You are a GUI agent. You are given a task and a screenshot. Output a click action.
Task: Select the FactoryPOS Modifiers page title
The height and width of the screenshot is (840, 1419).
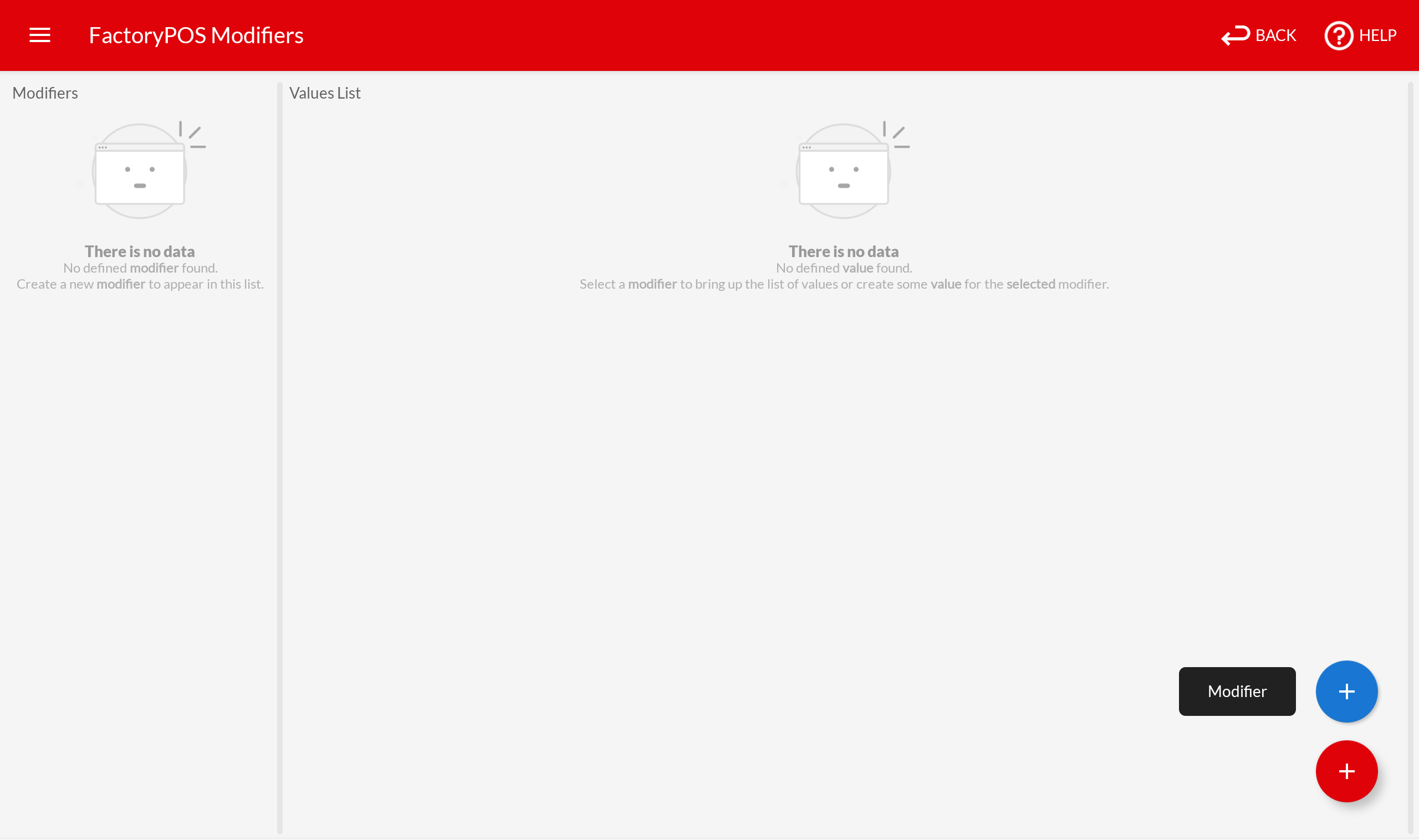pos(196,35)
